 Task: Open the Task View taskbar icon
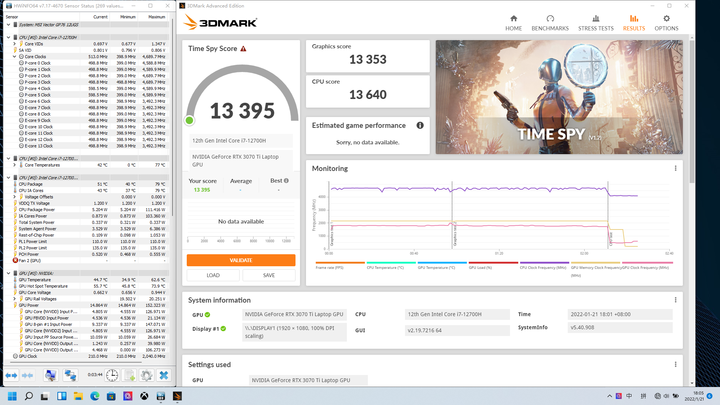point(45,396)
